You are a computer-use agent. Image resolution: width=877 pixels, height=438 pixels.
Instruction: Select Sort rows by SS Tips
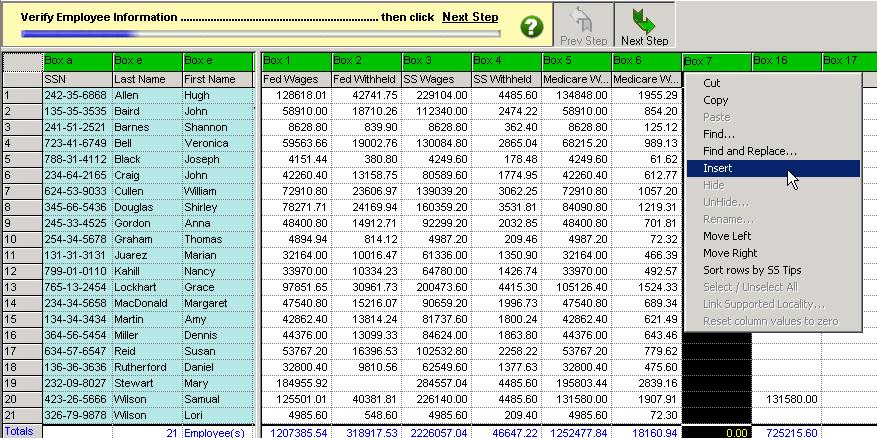point(752,270)
